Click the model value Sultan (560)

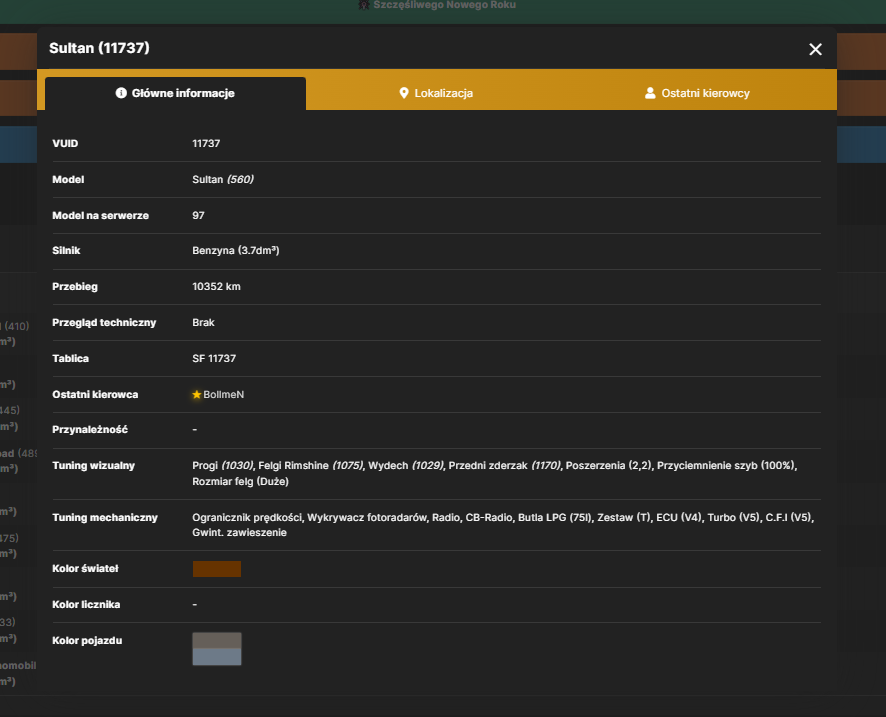223,179
